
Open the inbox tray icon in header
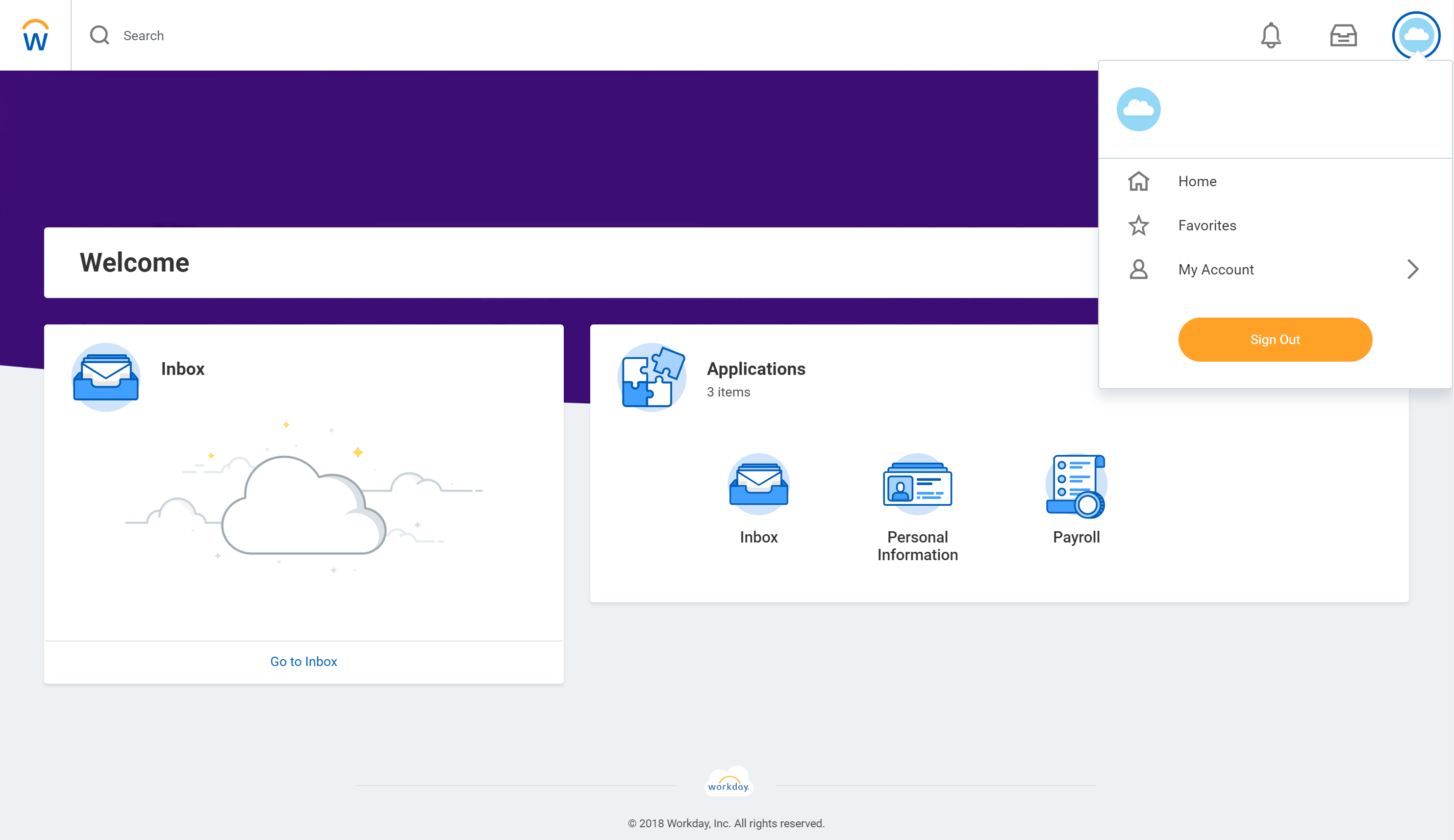1343,35
